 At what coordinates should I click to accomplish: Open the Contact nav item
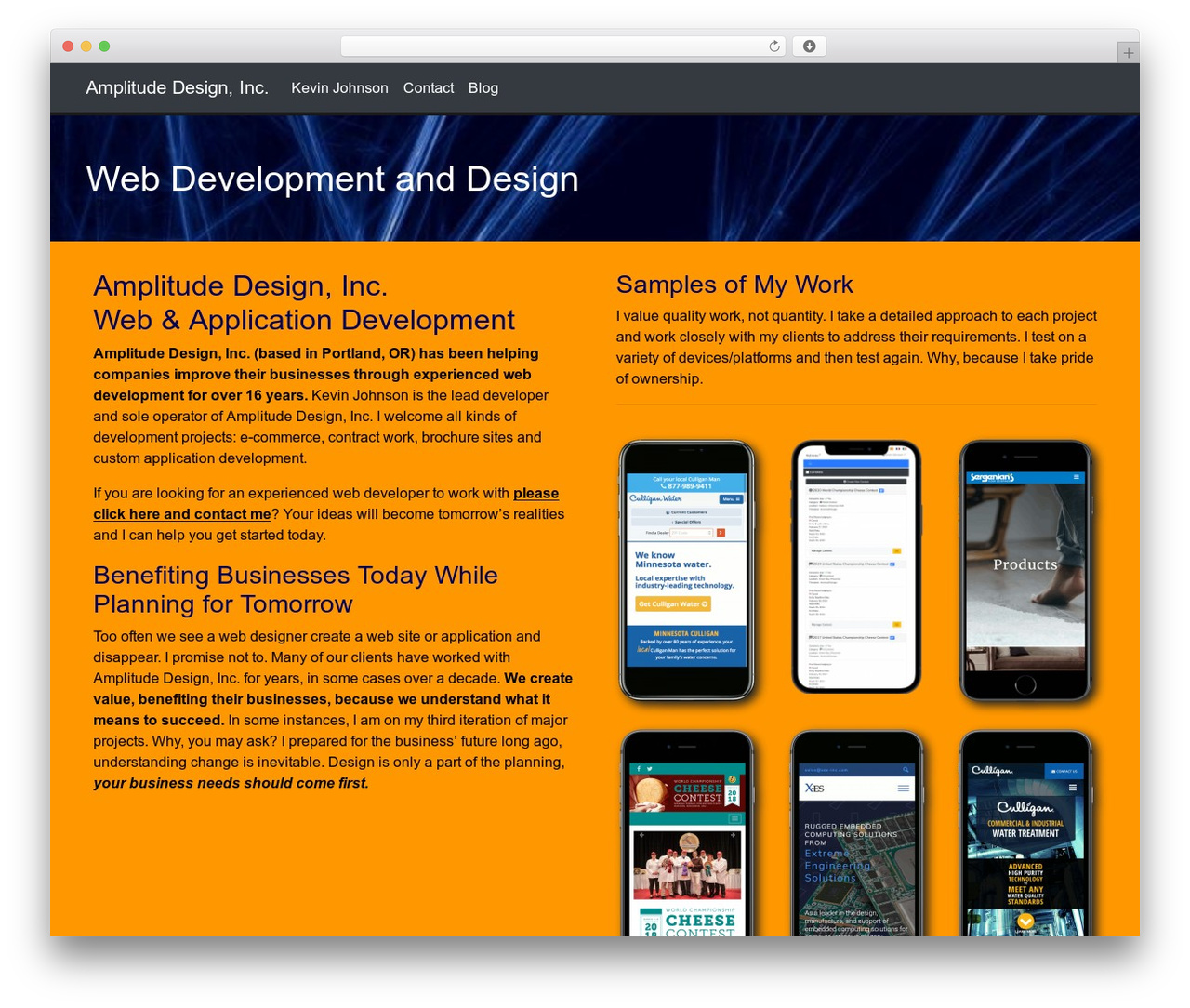[x=429, y=88]
